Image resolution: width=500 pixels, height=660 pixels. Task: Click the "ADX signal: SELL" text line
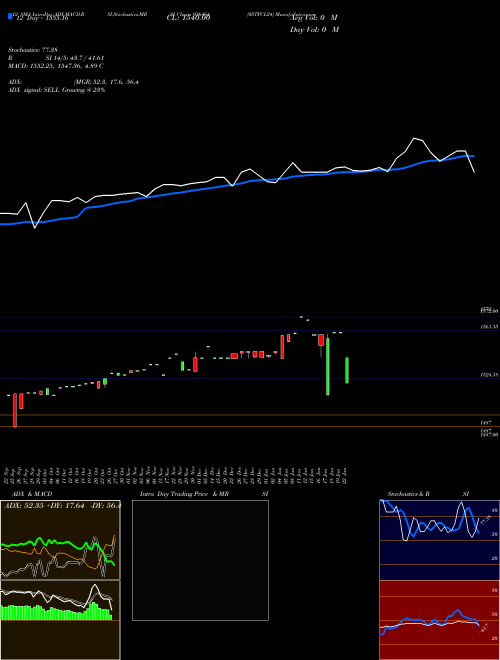(56, 90)
